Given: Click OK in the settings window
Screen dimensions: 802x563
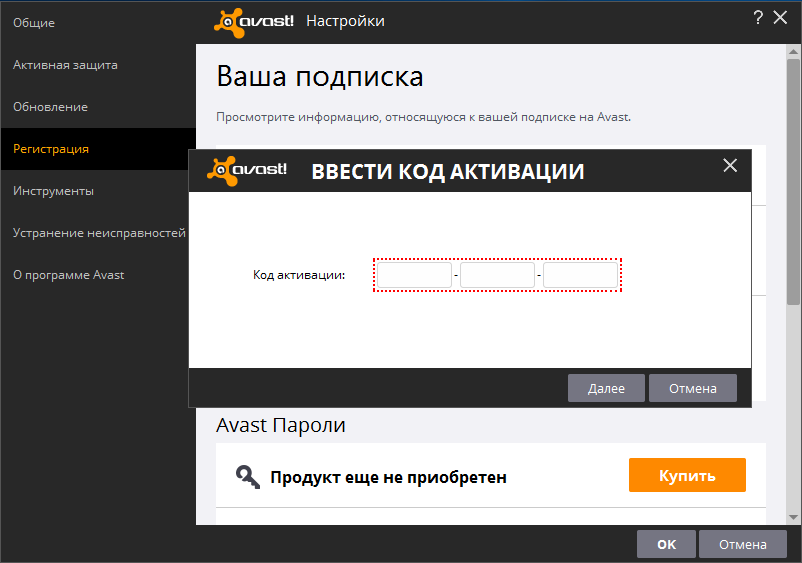Looking at the screenshot, I should click(x=666, y=544).
